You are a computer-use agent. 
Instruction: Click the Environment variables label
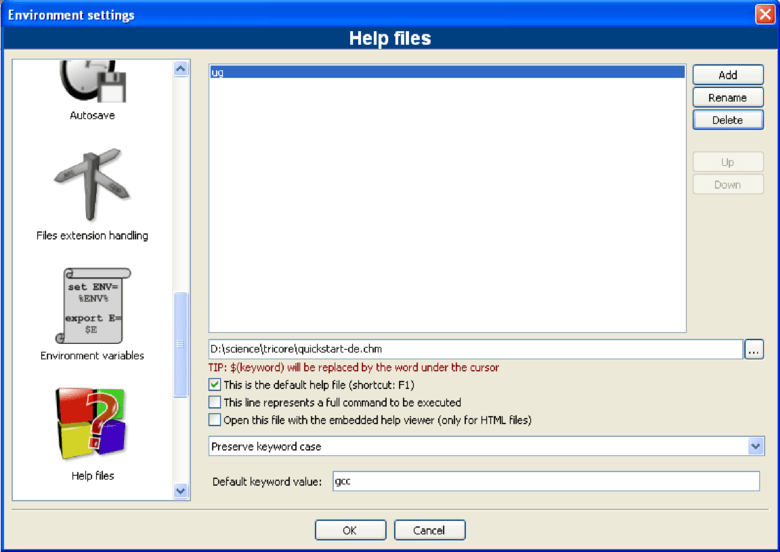(92, 356)
